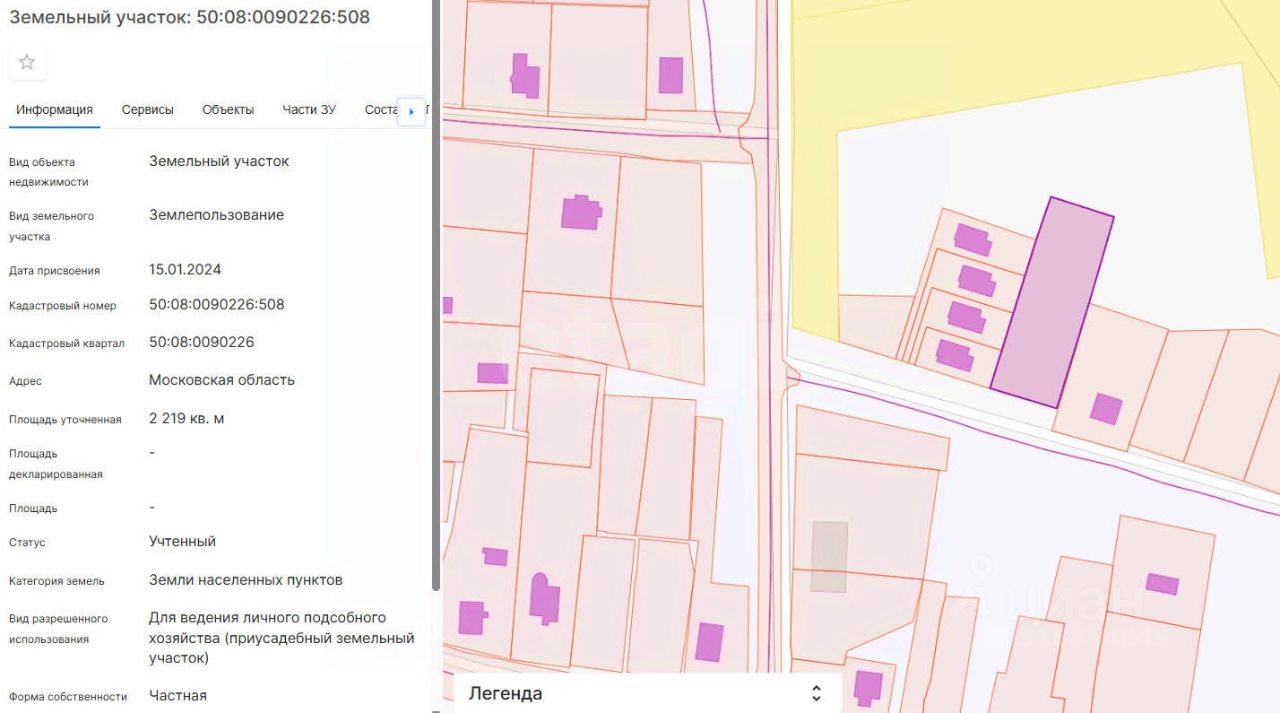Viewport: 1280px width, 713px height.
Task: Click the gray rectangular building on map
Action: click(x=829, y=556)
